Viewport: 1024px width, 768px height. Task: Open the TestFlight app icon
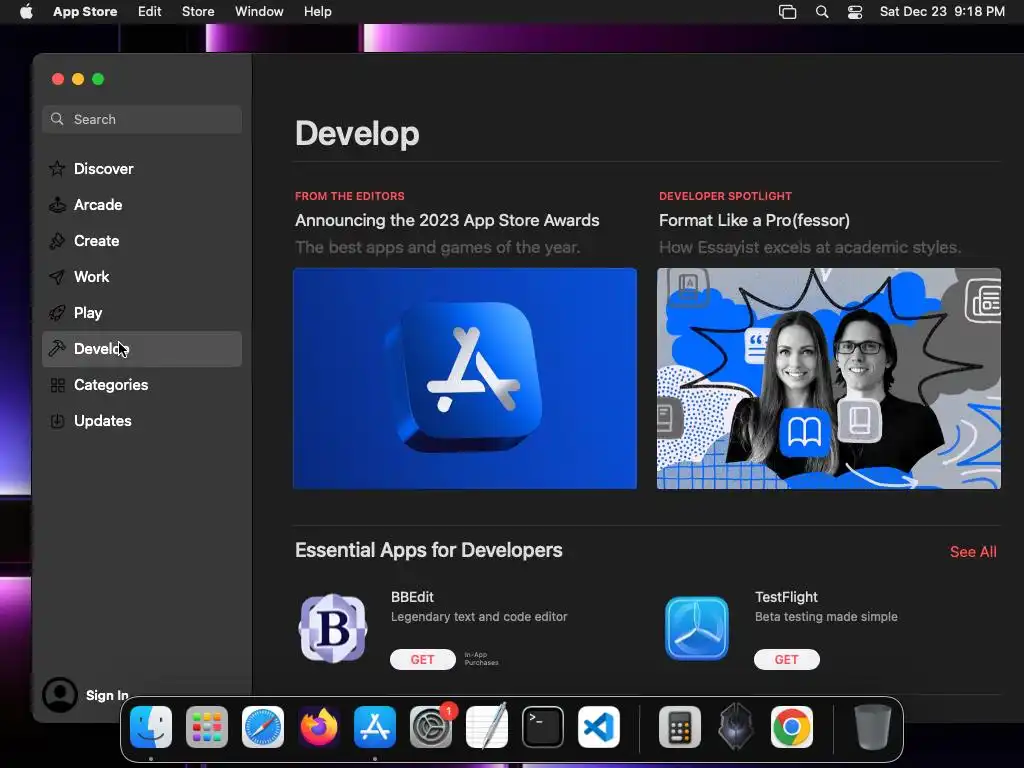click(x=697, y=628)
